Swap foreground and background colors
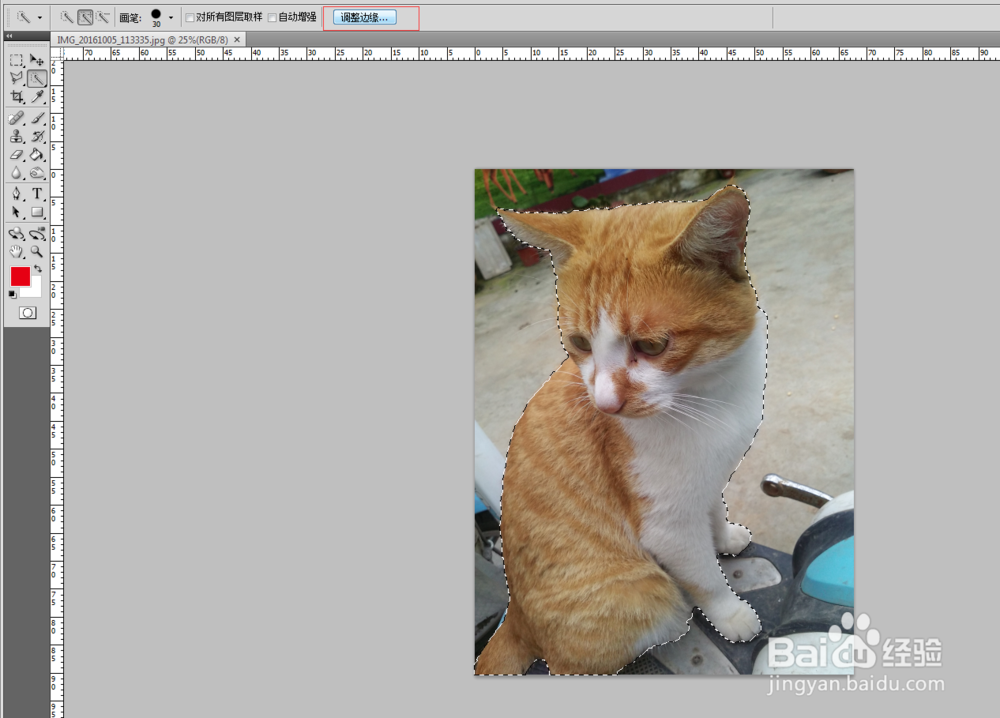This screenshot has height=718, width=1000. [x=38, y=268]
